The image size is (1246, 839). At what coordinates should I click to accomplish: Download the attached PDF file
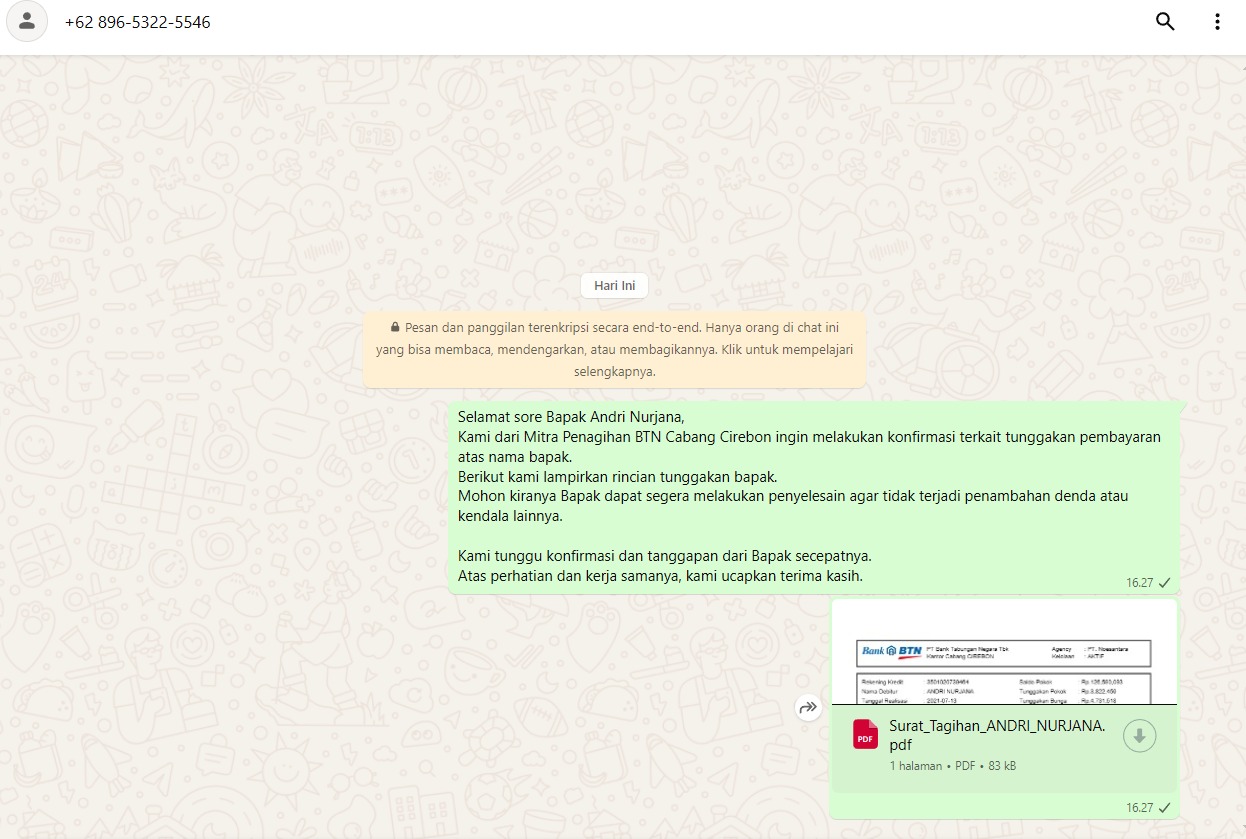point(1139,736)
